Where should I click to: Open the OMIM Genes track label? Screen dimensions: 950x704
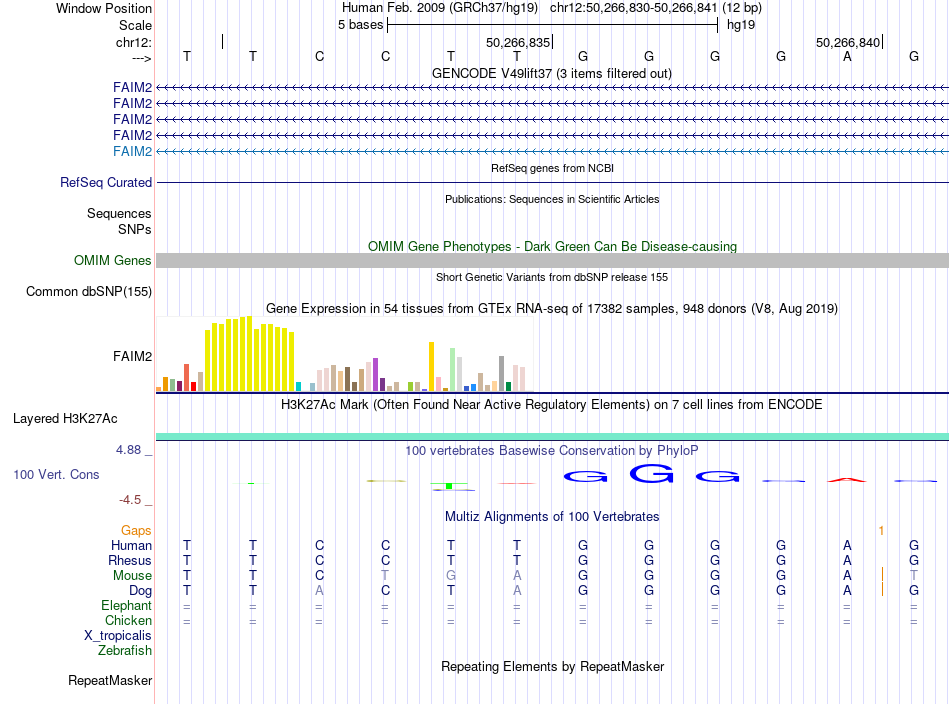(112, 261)
